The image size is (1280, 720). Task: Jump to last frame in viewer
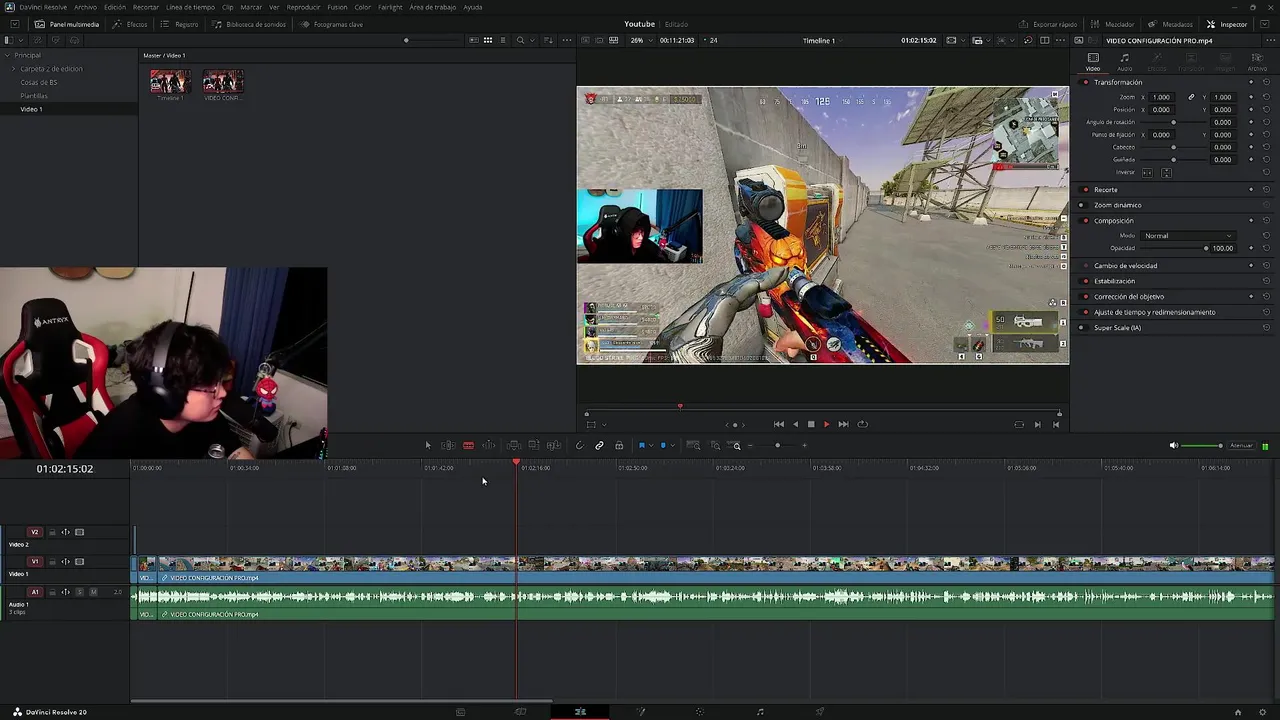843,424
